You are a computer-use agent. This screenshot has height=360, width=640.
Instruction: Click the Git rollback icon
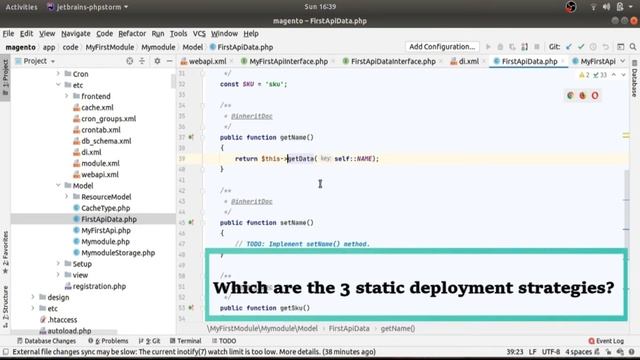tap(606, 47)
